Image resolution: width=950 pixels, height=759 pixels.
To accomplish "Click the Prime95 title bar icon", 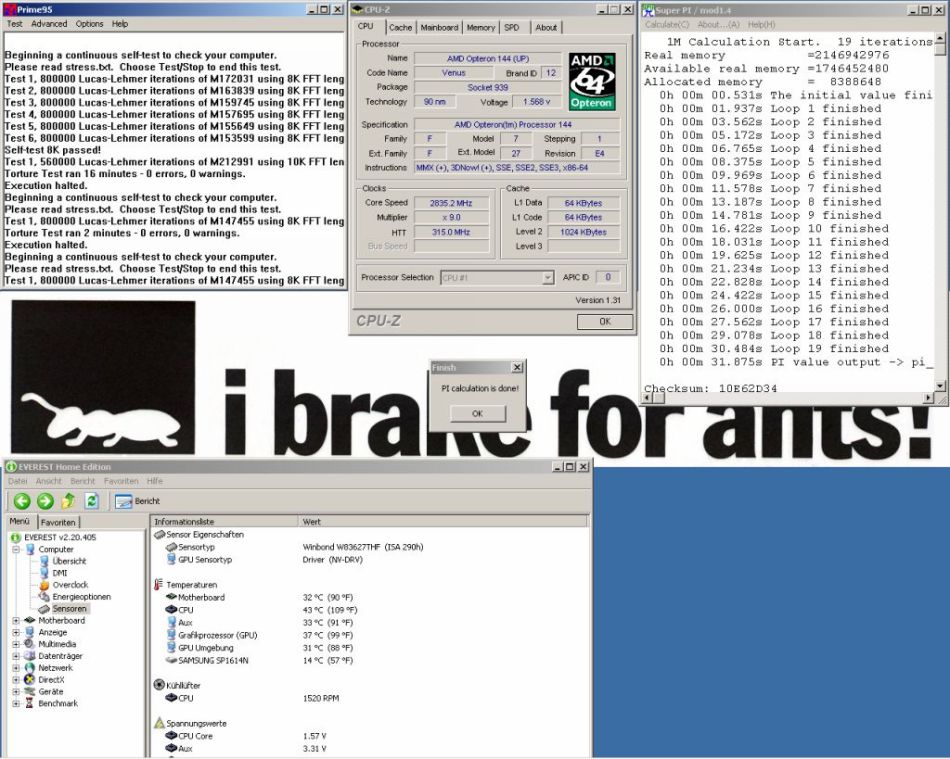I will coord(10,9).
